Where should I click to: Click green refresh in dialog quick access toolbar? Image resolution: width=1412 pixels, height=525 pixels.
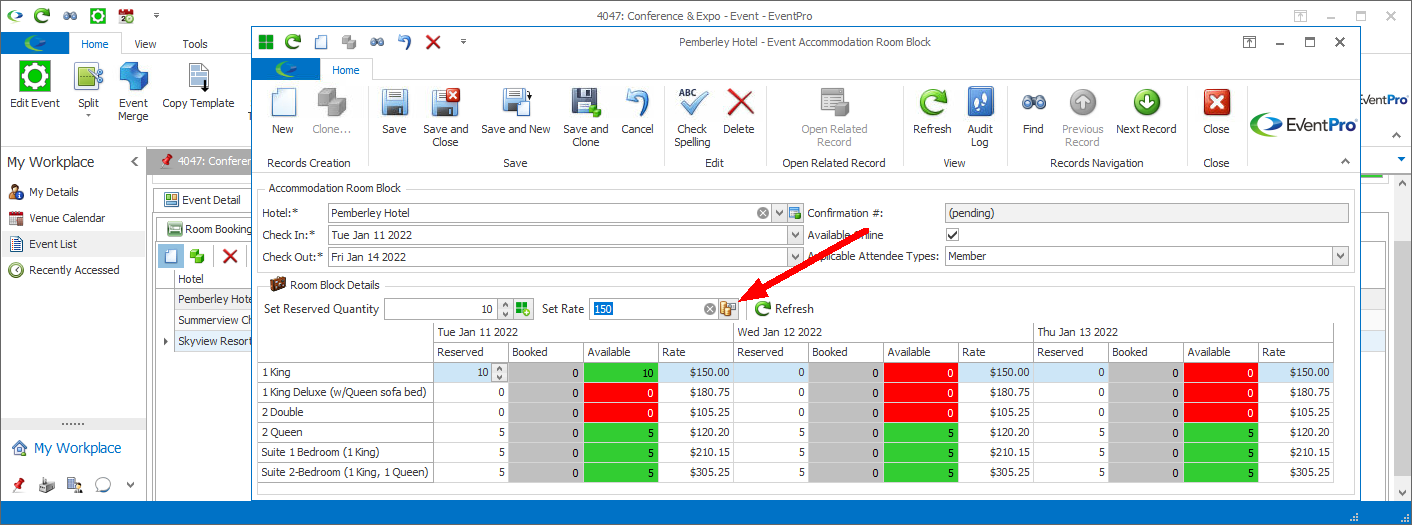pos(293,42)
